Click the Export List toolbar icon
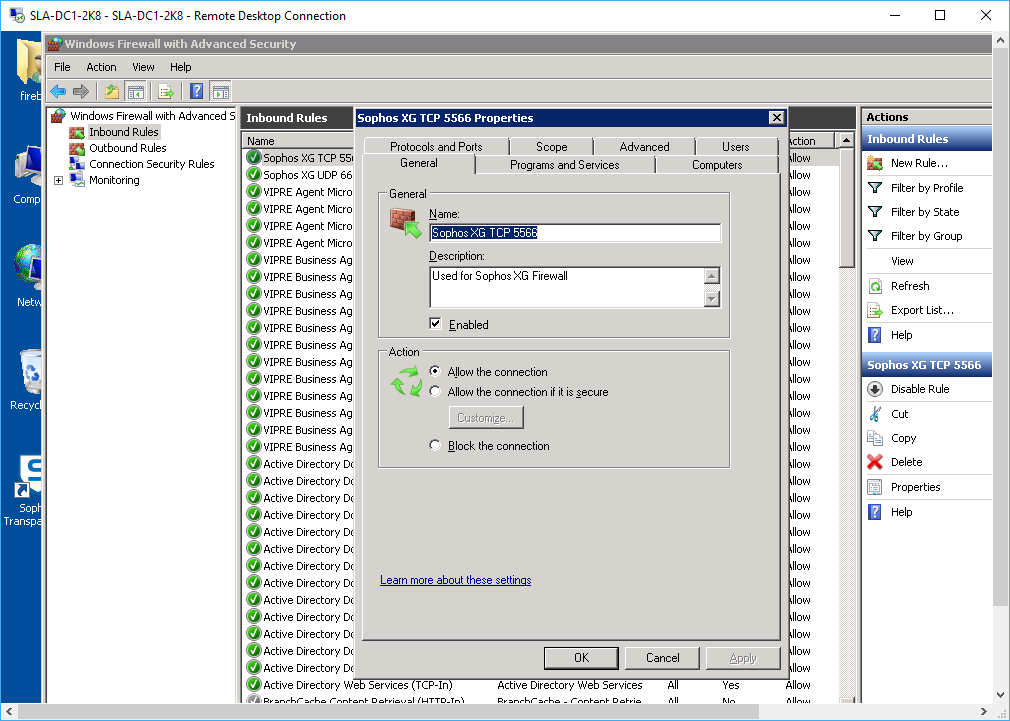 coord(166,91)
